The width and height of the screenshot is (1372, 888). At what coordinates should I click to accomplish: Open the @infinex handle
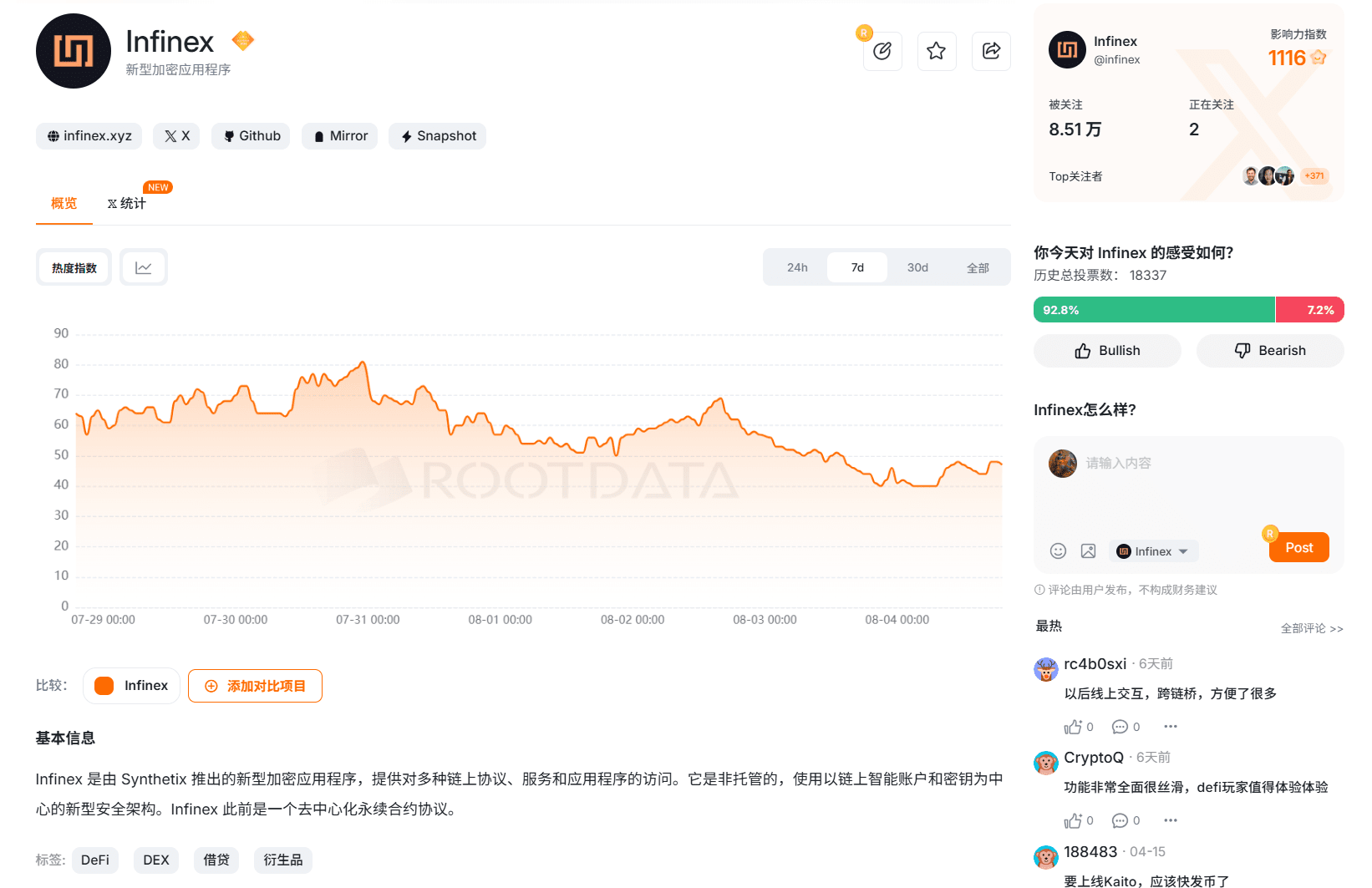coord(1117,60)
